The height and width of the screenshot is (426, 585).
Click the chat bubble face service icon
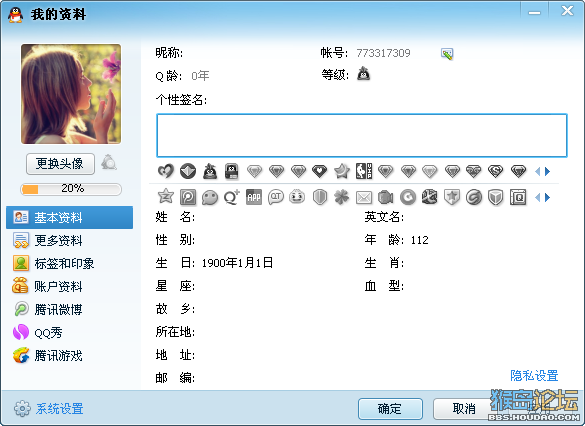pos(210,197)
